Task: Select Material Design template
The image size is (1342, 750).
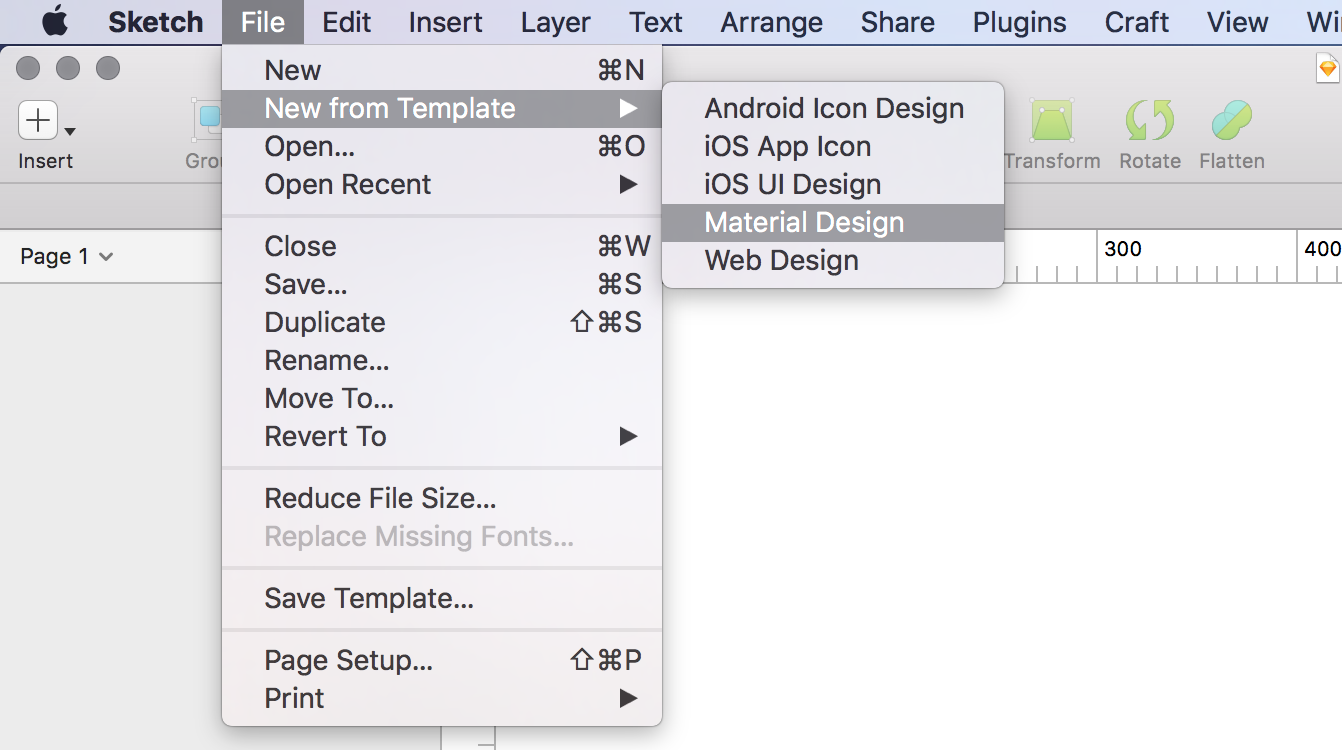Action: point(833,222)
